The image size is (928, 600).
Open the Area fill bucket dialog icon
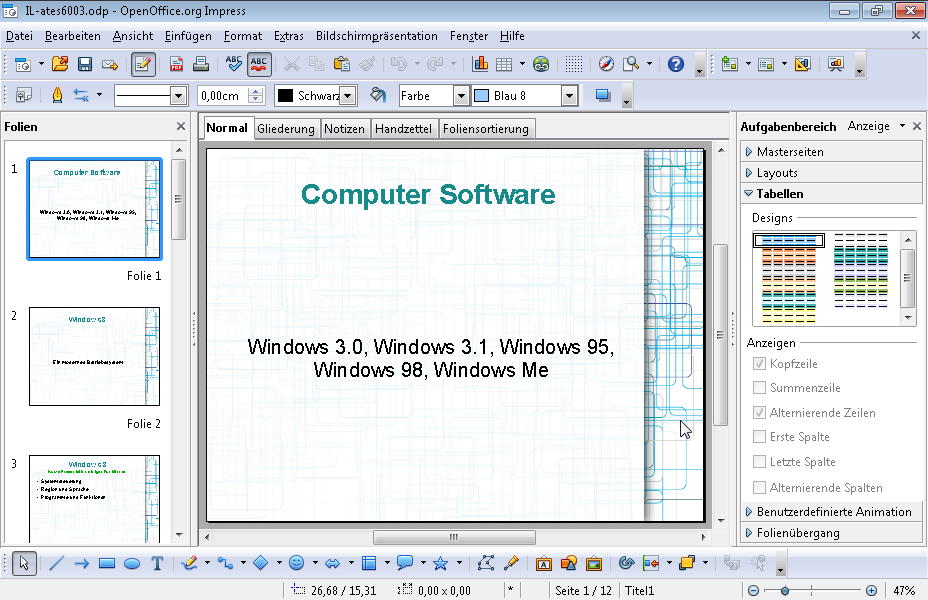378,95
